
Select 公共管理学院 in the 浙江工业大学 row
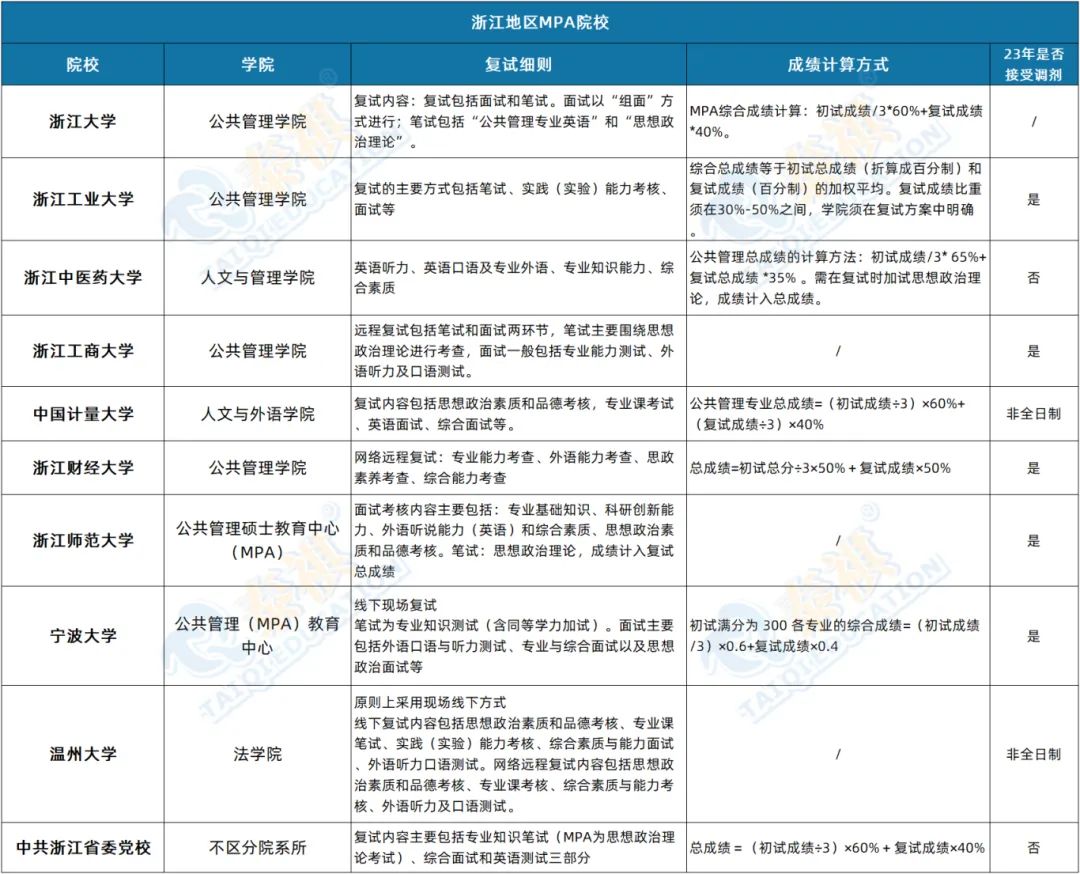click(258, 200)
